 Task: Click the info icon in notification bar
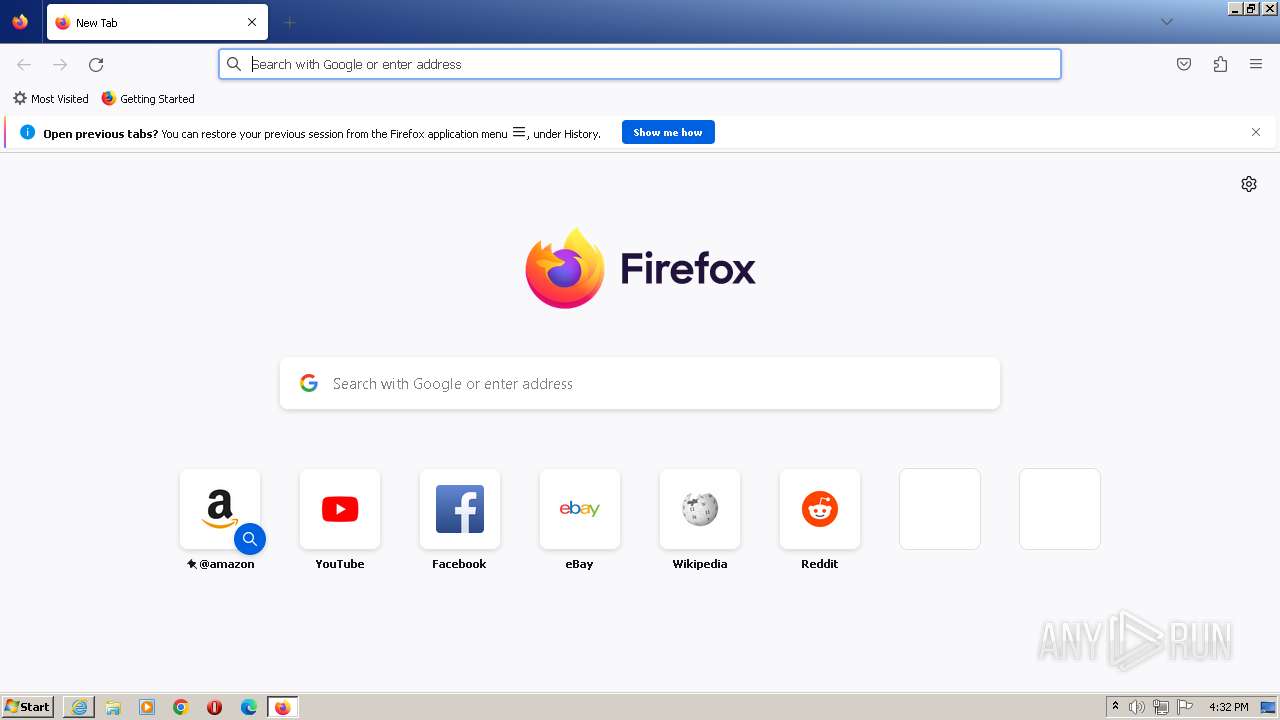coord(28,132)
